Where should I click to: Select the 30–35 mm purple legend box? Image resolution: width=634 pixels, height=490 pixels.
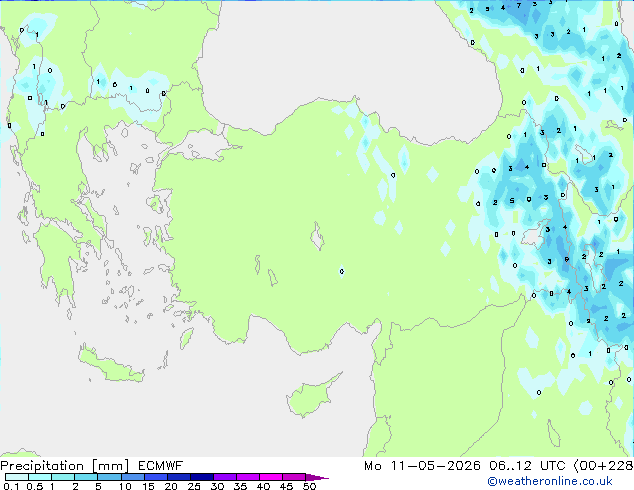click(x=224, y=477)
